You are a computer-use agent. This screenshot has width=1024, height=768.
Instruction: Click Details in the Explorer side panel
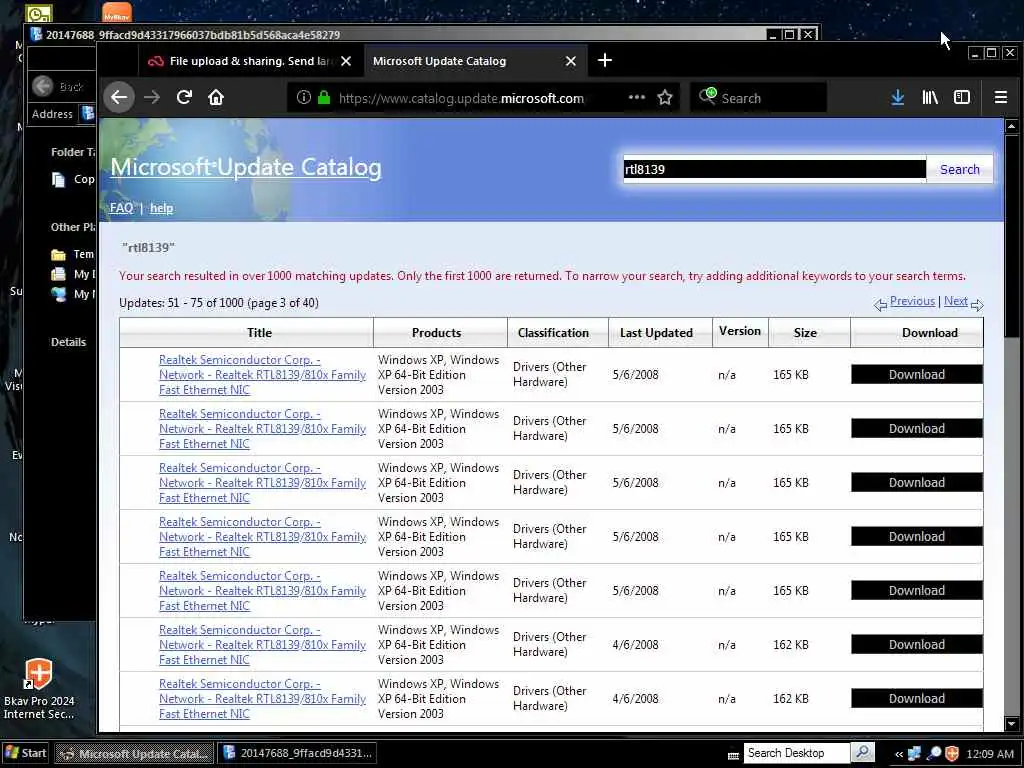[x=68, y=342]
